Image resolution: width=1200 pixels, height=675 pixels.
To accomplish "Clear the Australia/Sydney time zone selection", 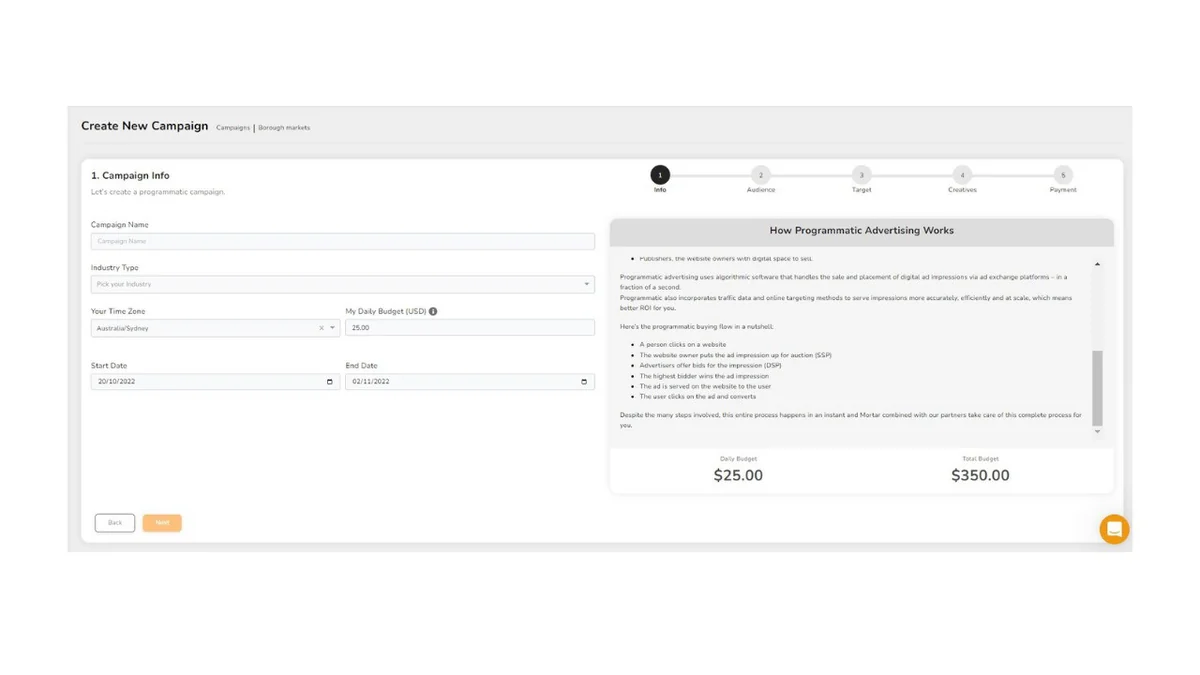I will pyautogui.click(x=321, y=328).
